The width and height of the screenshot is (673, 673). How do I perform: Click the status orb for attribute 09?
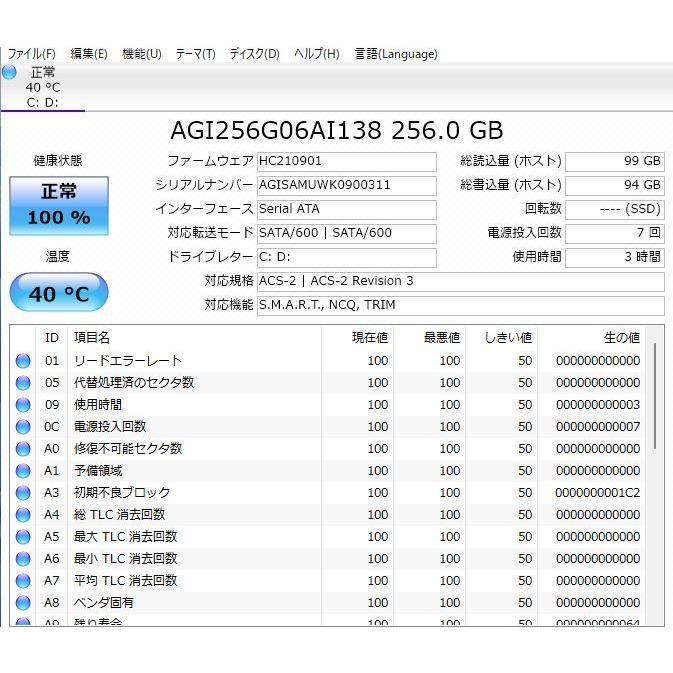23,405
